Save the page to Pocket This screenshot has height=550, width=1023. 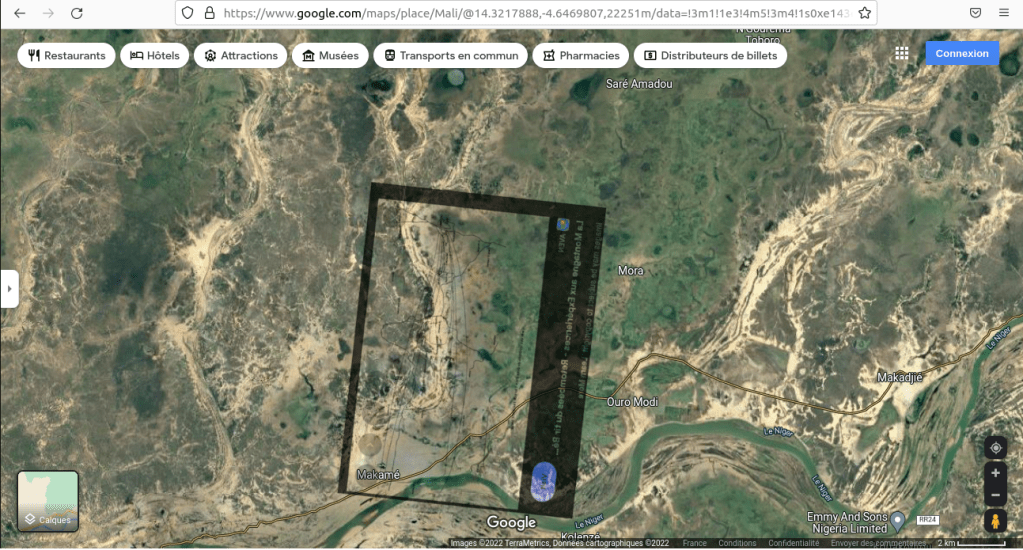[x=975, y=13]
